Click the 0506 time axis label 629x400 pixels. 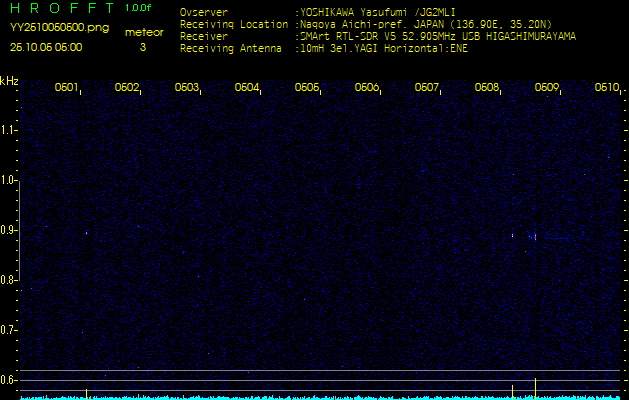coord(367,87)
